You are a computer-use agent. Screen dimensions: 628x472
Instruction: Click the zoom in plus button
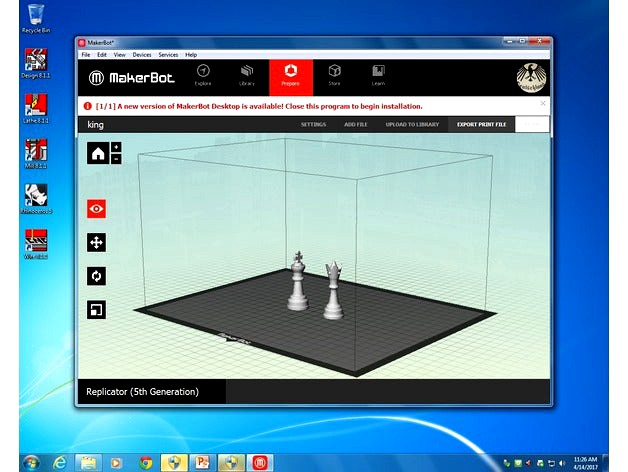117,147
